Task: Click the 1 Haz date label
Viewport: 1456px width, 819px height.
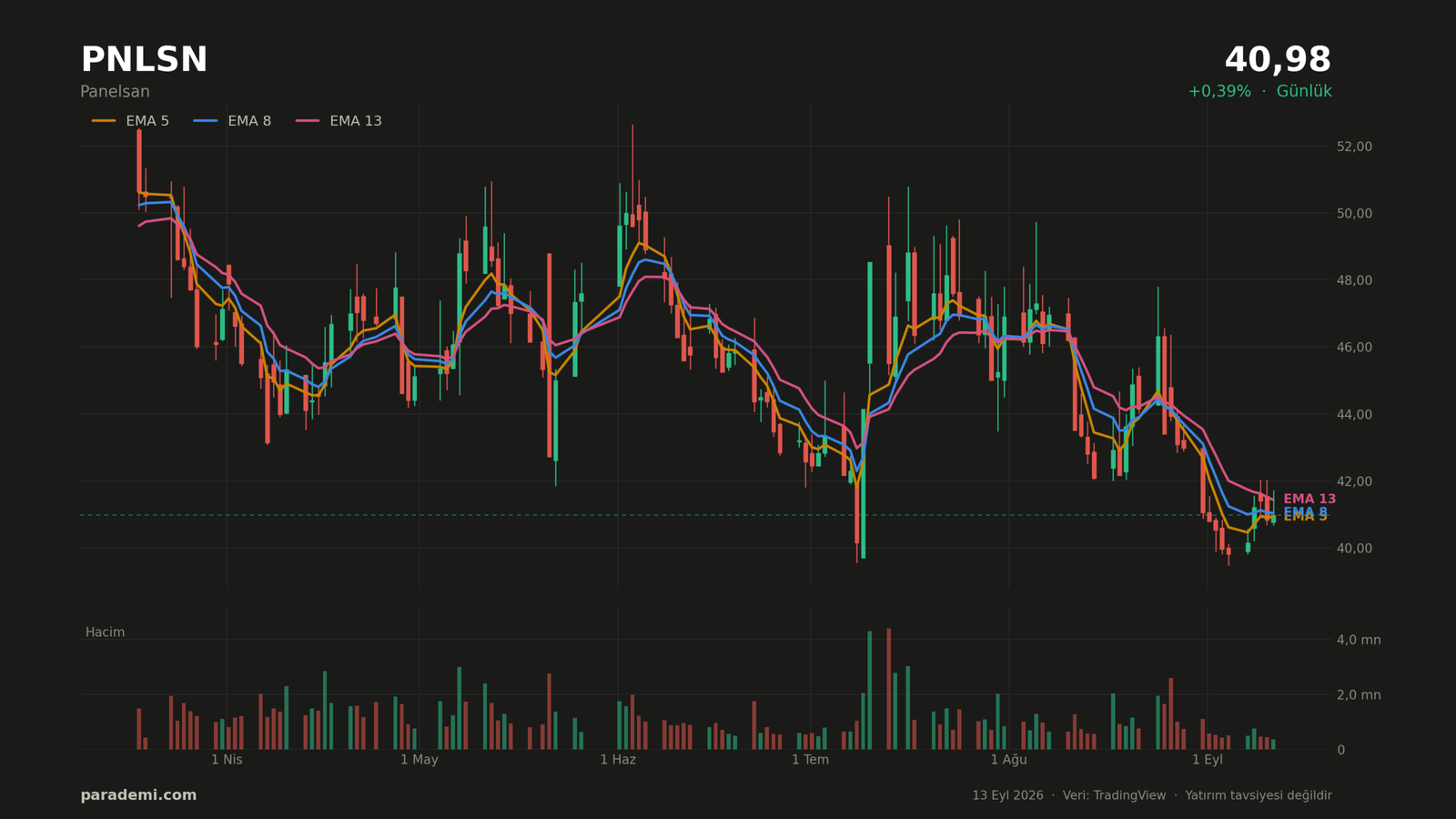Action: point(618,760)
